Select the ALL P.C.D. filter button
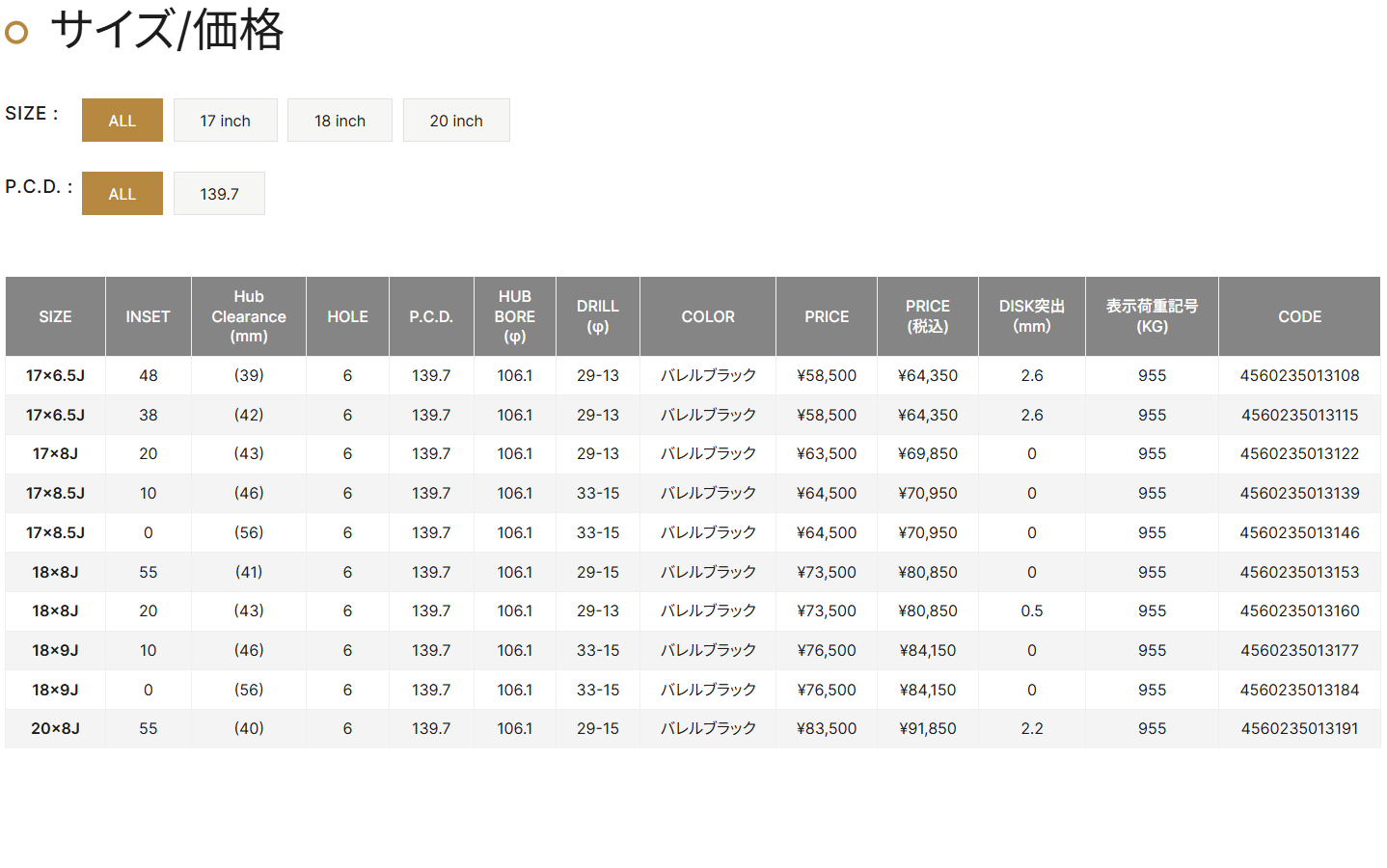Screen dimensions: 1387x868 [122, 194]
